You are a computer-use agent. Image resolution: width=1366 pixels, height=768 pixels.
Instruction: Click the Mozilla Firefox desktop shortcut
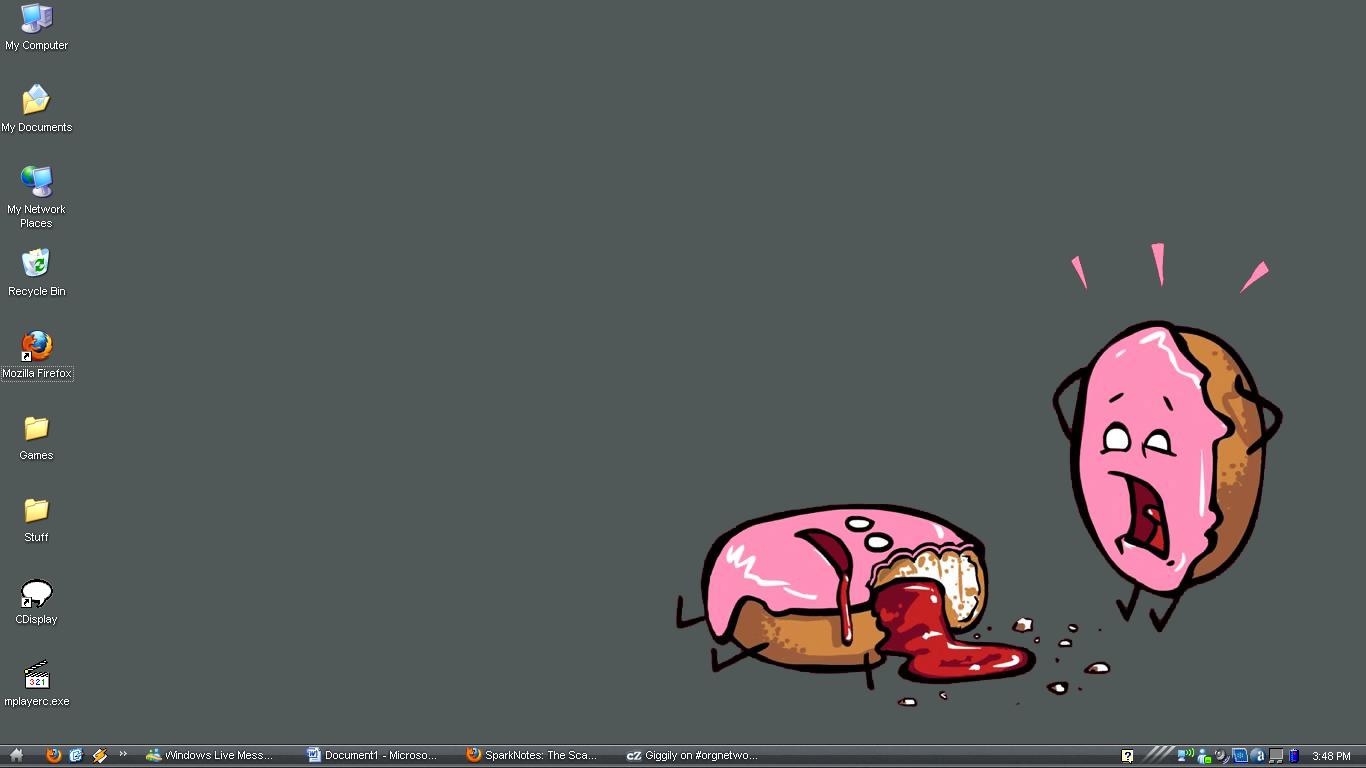point(36,347)
